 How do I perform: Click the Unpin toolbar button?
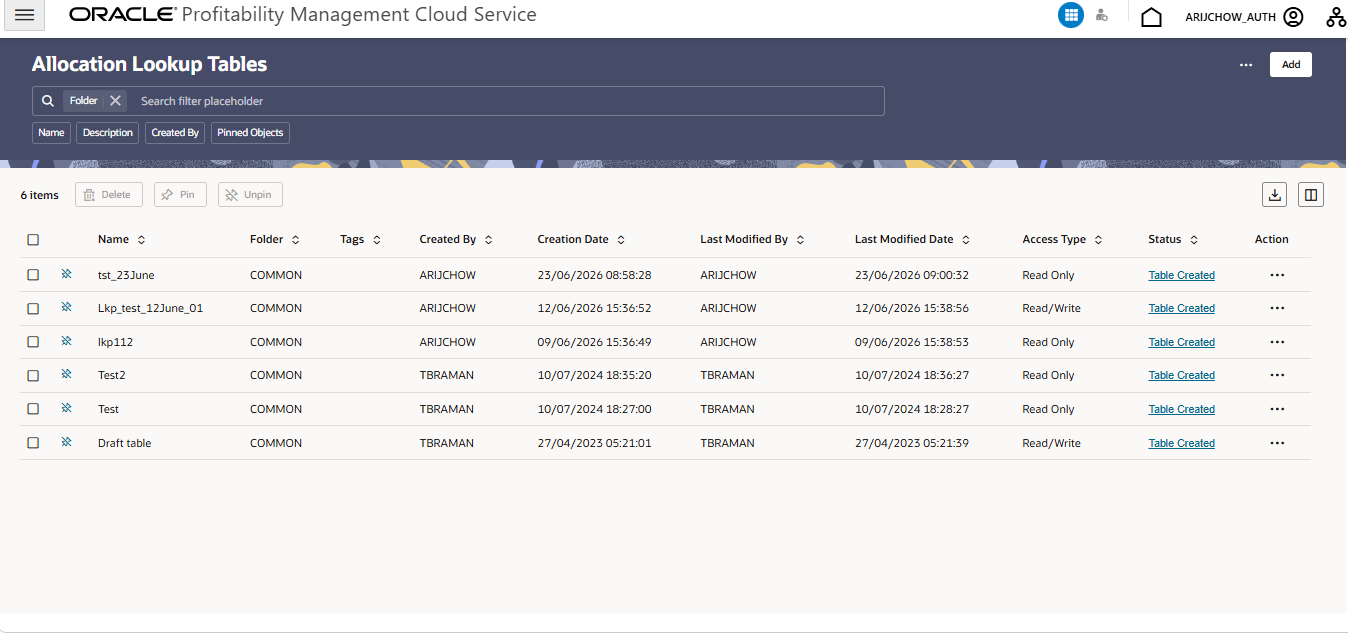click(x=250, y=195)
